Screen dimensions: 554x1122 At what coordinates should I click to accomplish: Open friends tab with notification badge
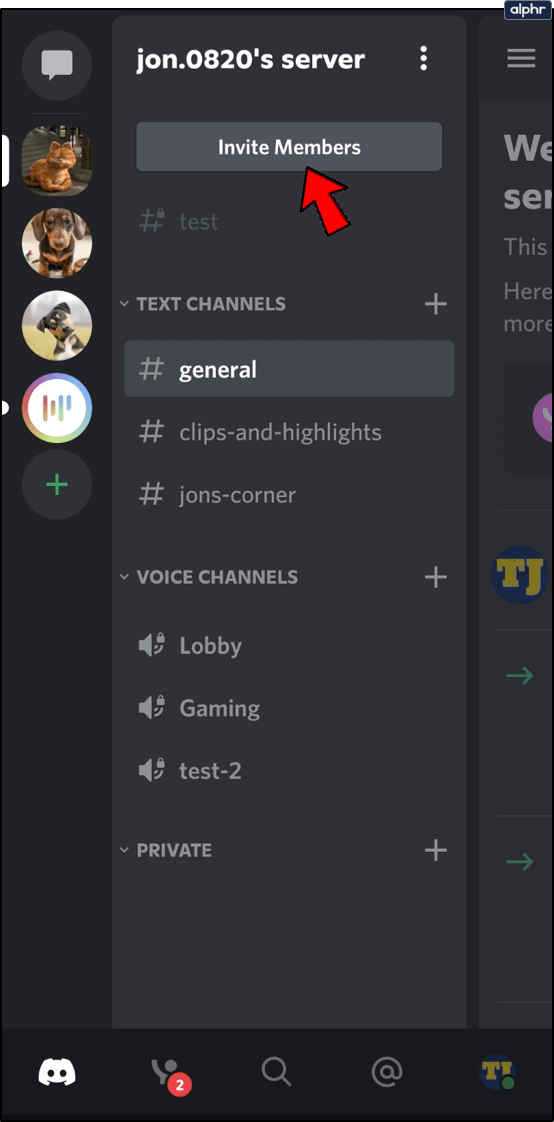coord(169,1073)
